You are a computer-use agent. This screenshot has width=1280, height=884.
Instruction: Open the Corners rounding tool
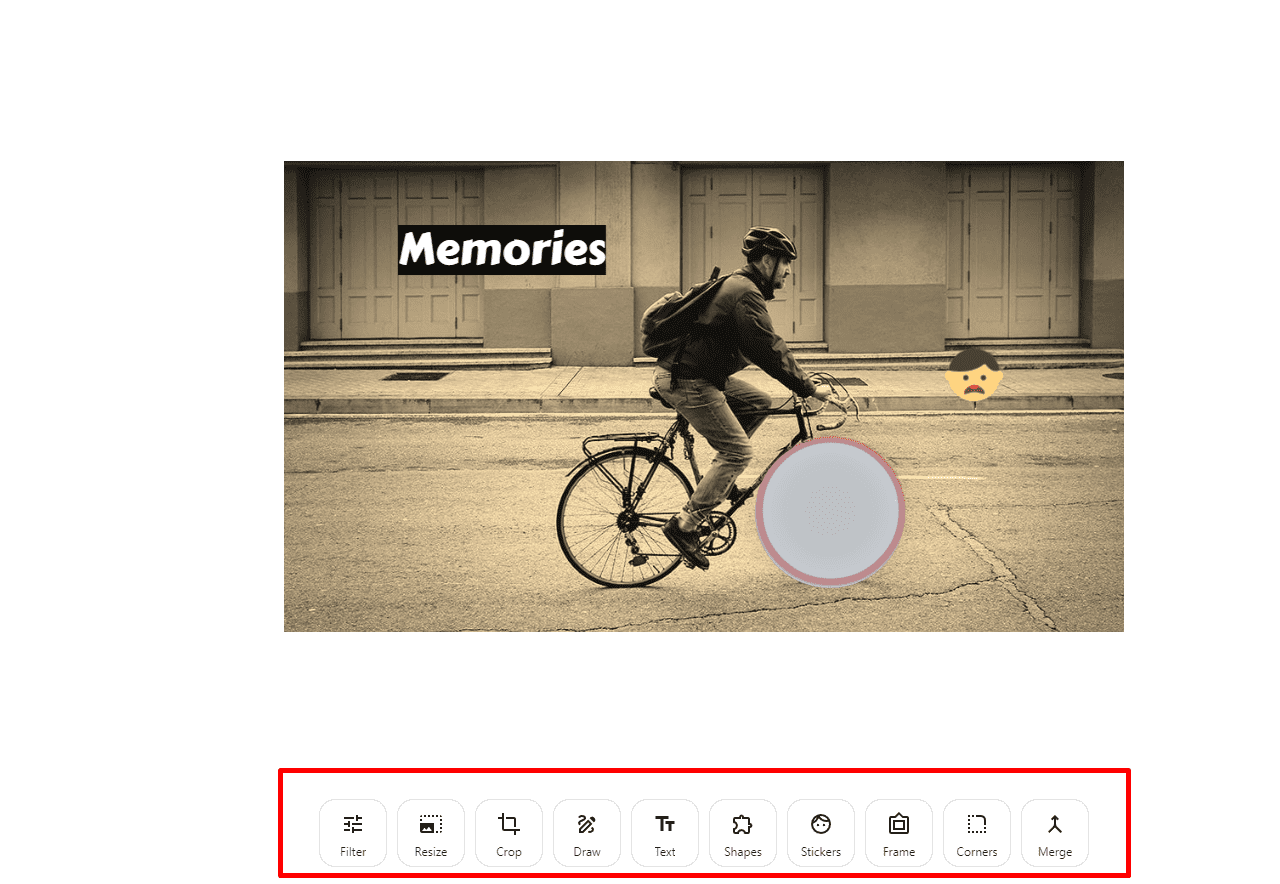coord(977,833)
